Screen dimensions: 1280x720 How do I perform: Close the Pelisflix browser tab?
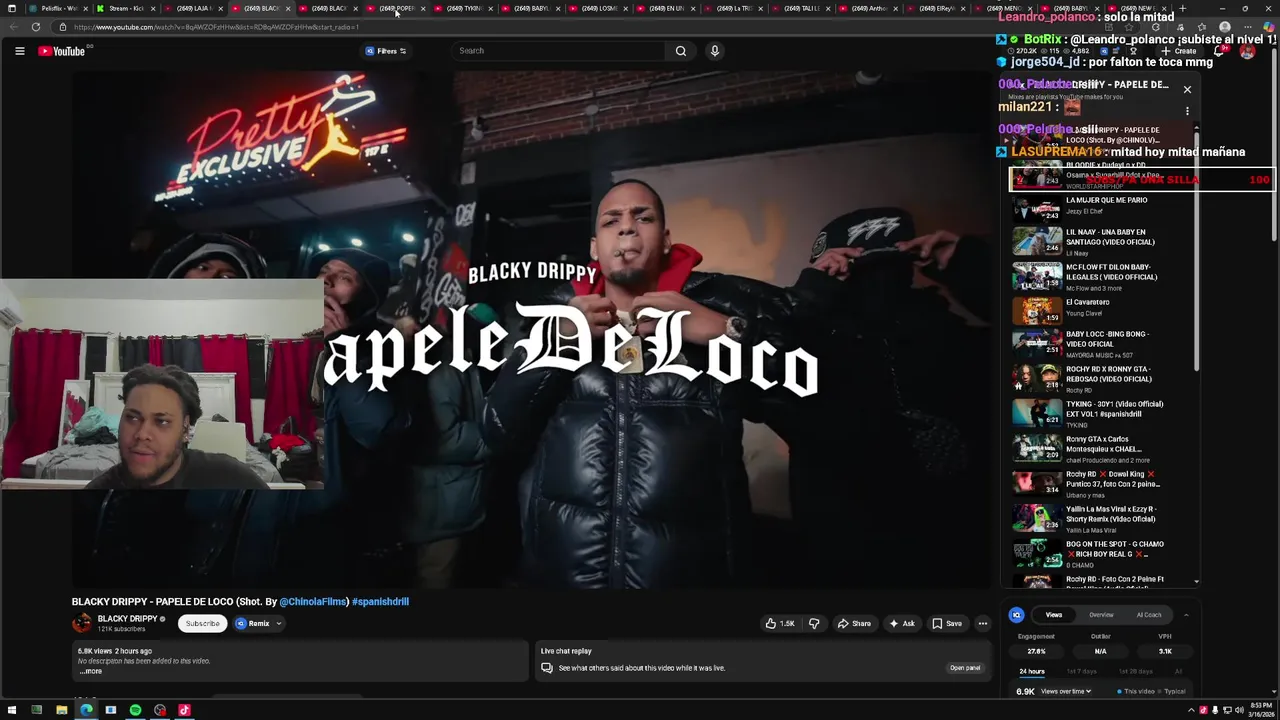(x=85, y=8)
